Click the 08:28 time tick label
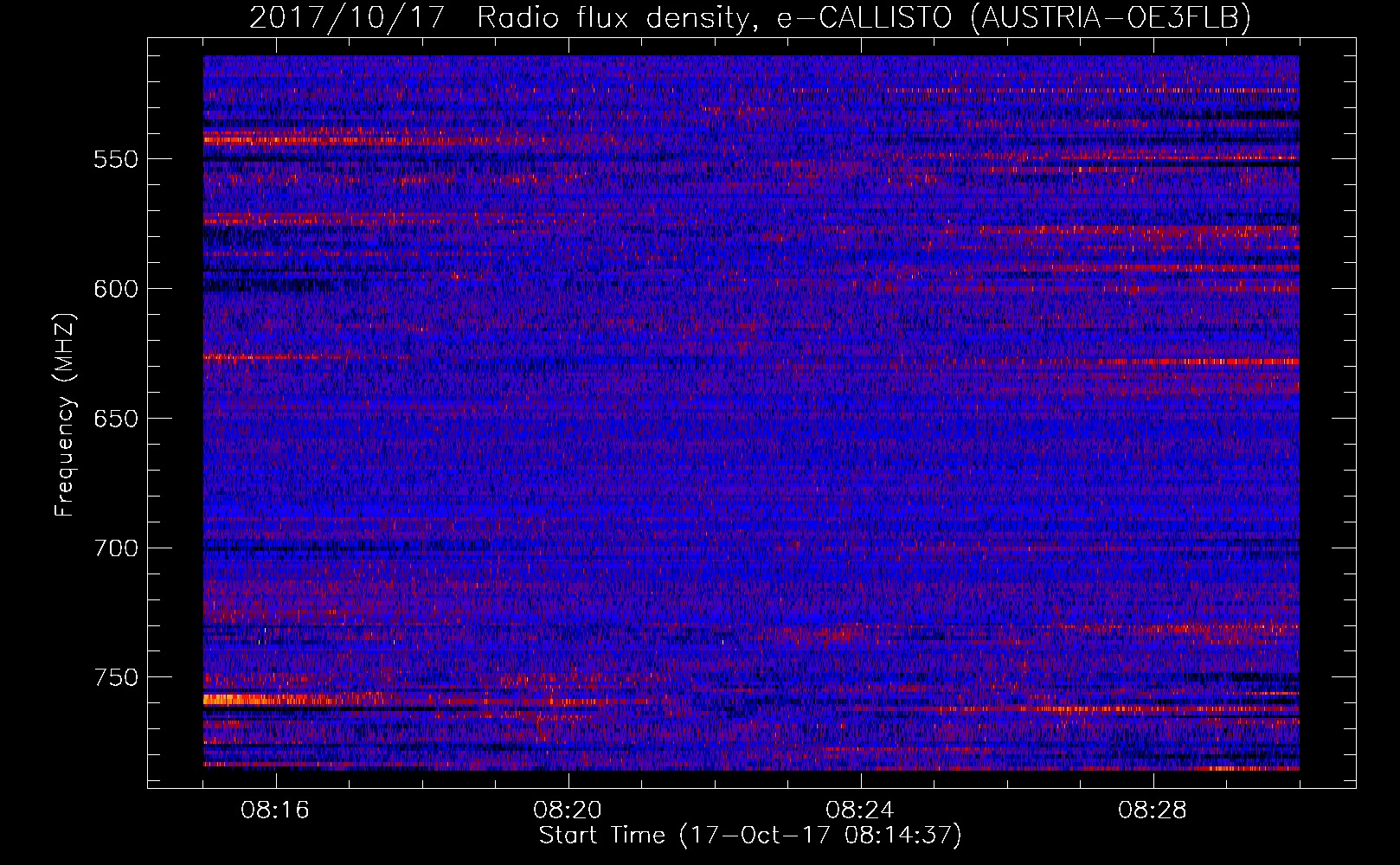 (x=1153, y=811)
